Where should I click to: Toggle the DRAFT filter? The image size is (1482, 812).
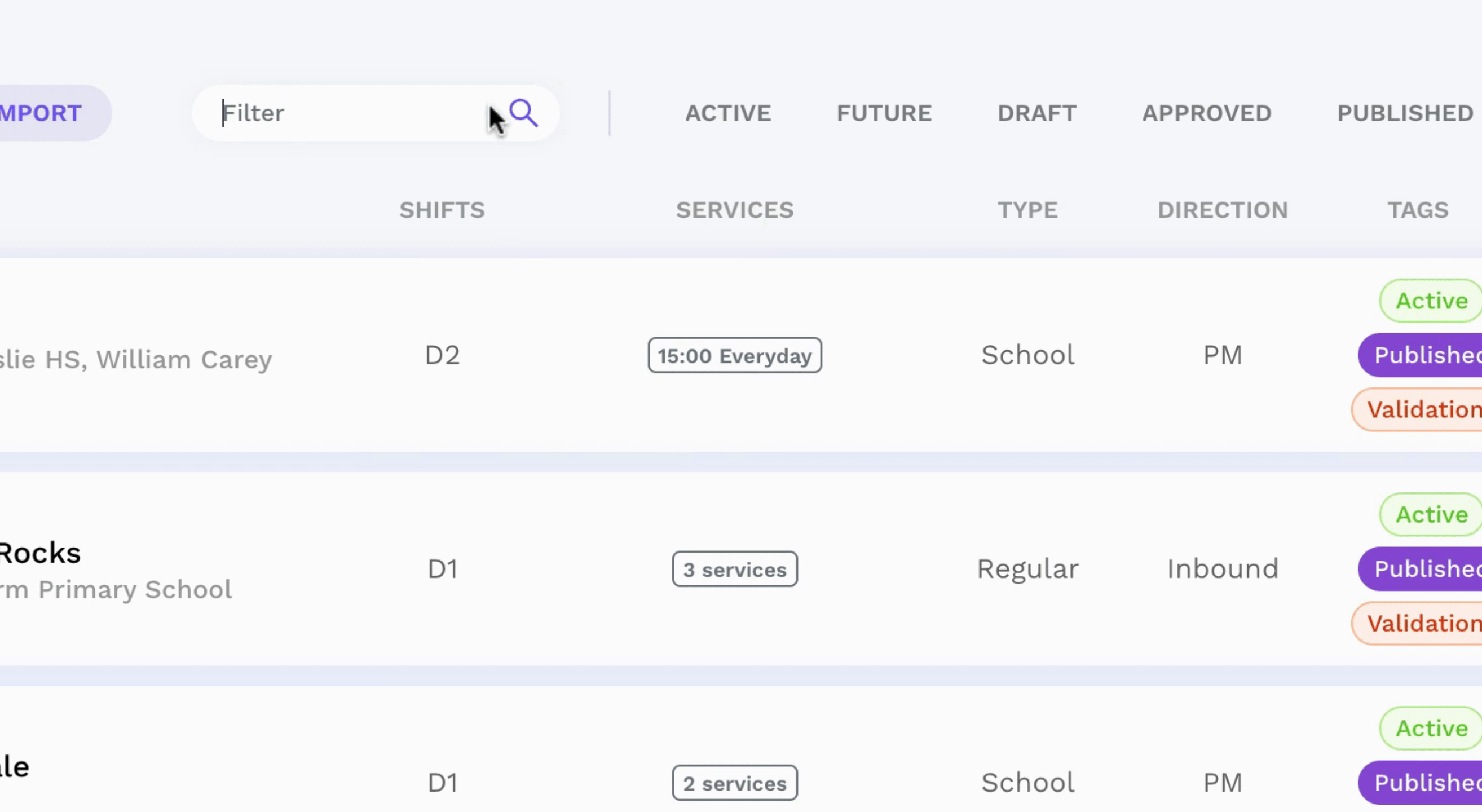1036,113
